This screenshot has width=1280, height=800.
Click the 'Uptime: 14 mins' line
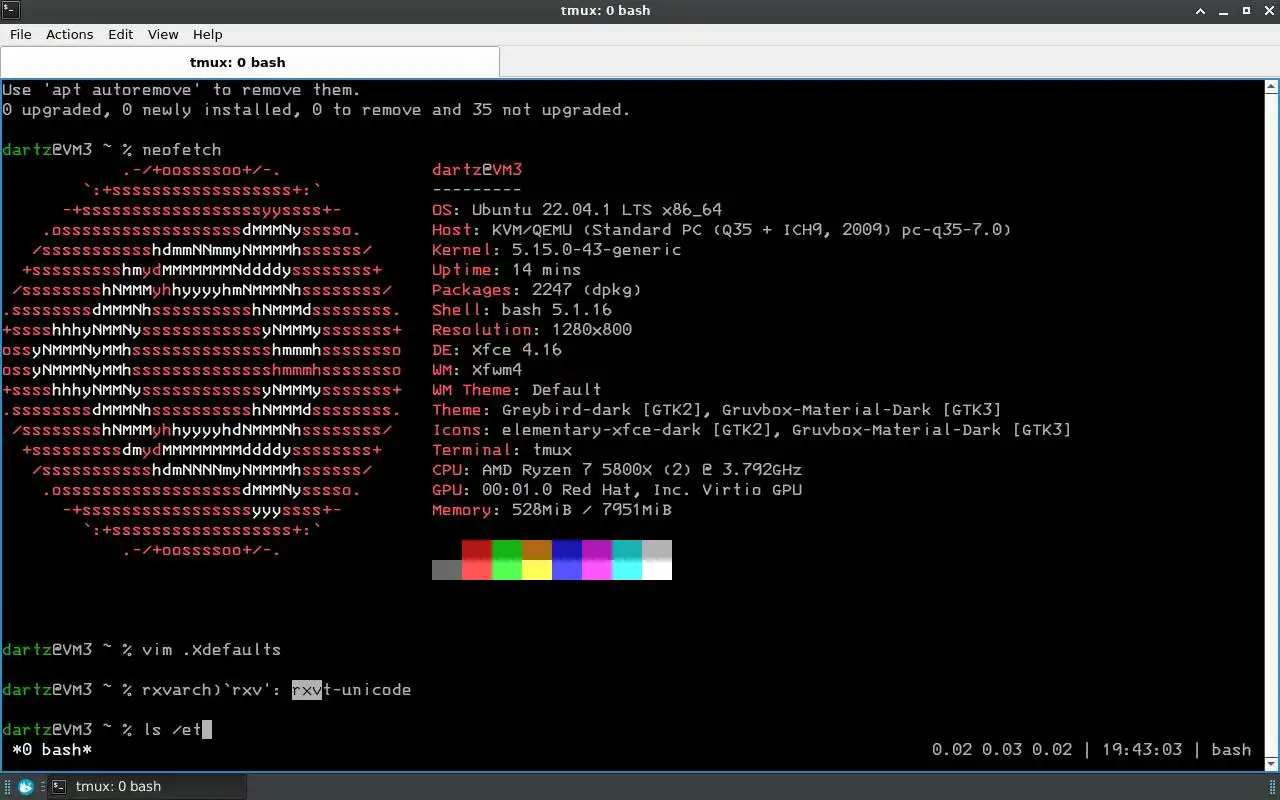point(506,270)
